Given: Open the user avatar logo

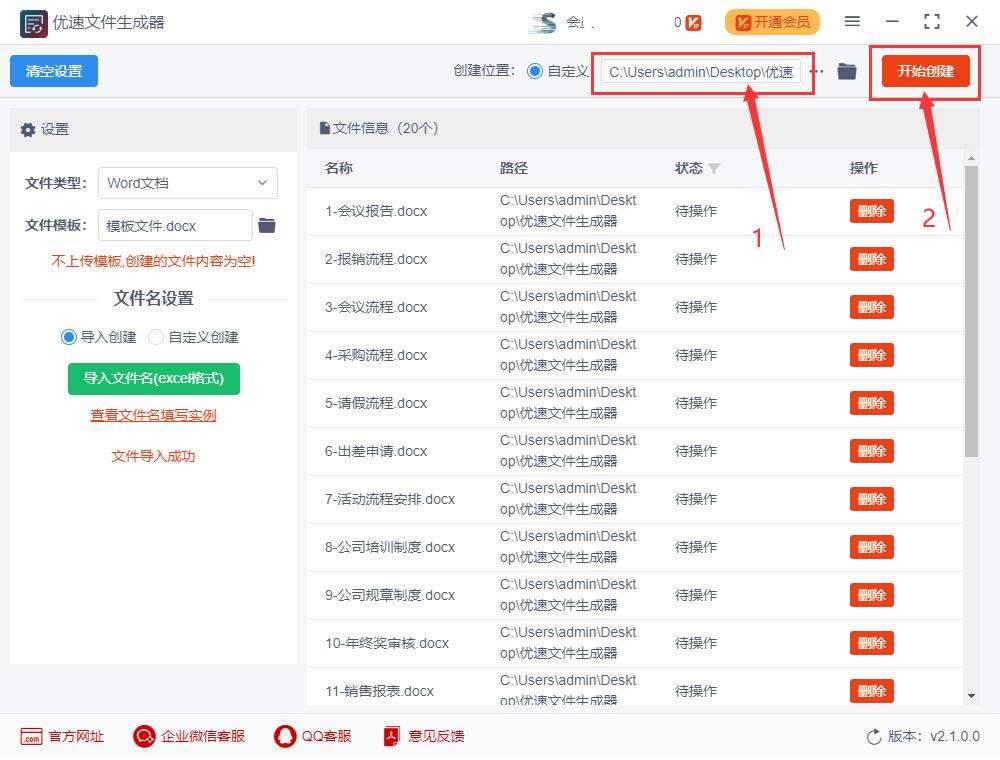Looking at the screenshot, I should tap(544, 23).
